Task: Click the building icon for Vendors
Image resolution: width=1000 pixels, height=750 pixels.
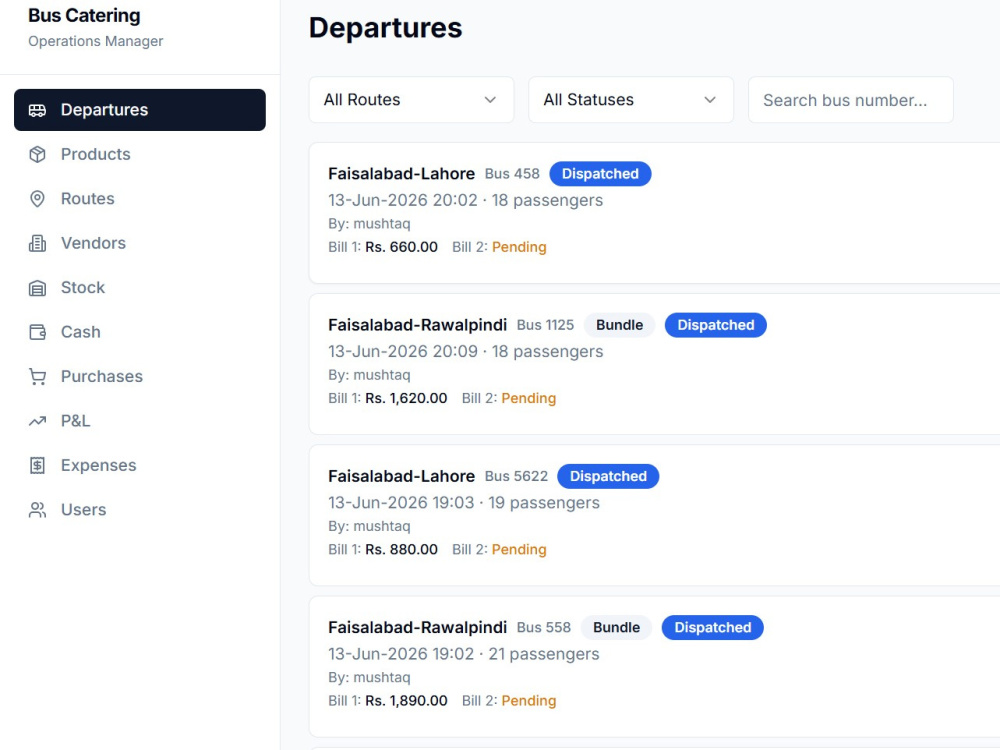Action: (37, 244)
